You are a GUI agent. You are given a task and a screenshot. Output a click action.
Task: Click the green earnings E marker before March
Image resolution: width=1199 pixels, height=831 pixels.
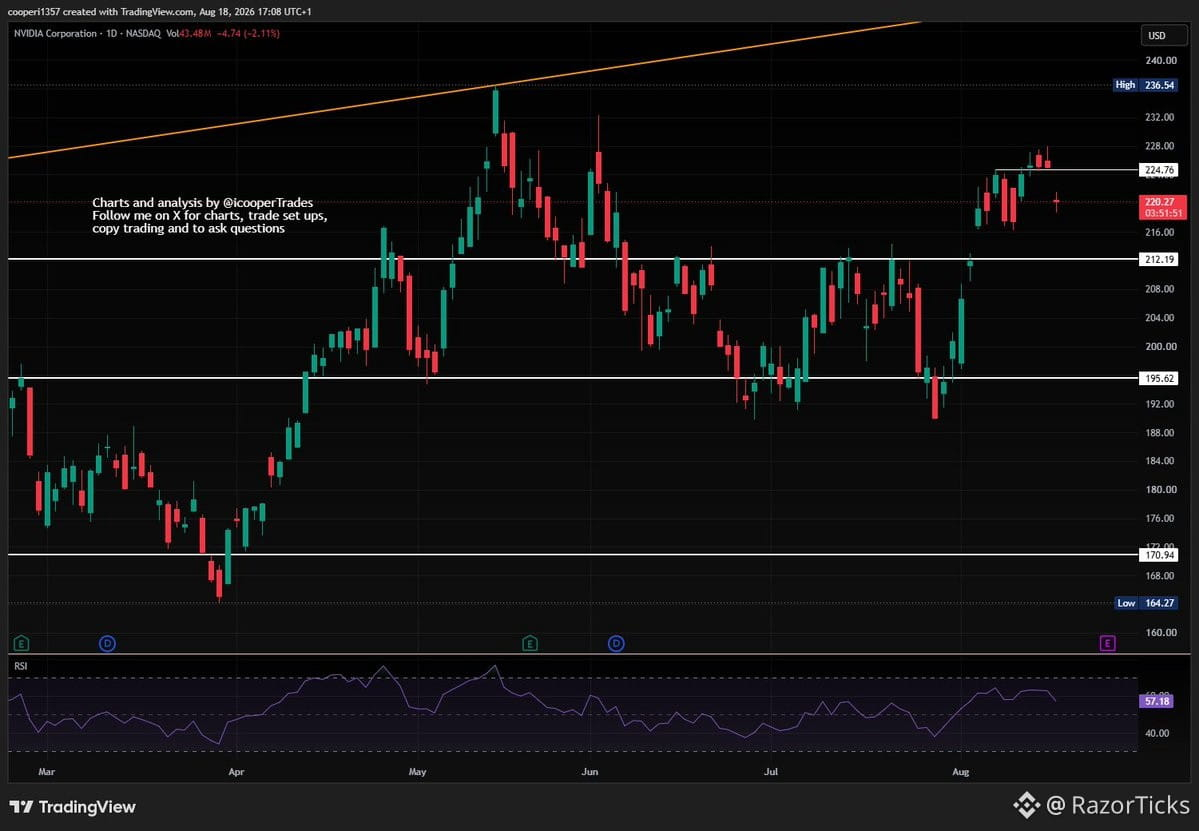click(21, 644)
